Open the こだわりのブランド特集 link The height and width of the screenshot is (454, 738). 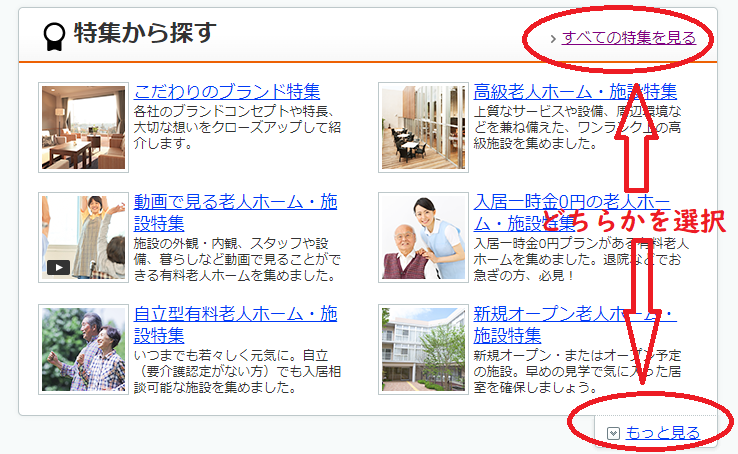tap(227, 91)
